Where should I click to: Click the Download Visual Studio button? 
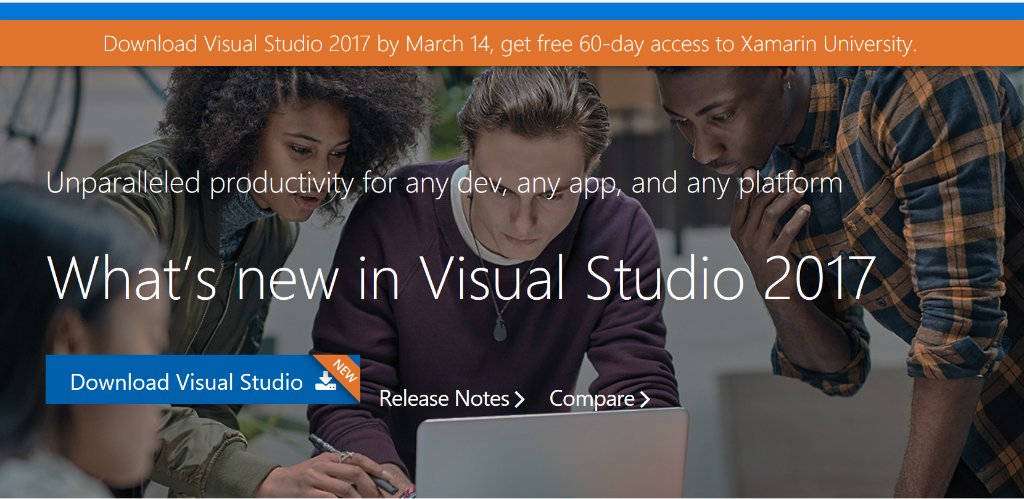pos(202,379)
